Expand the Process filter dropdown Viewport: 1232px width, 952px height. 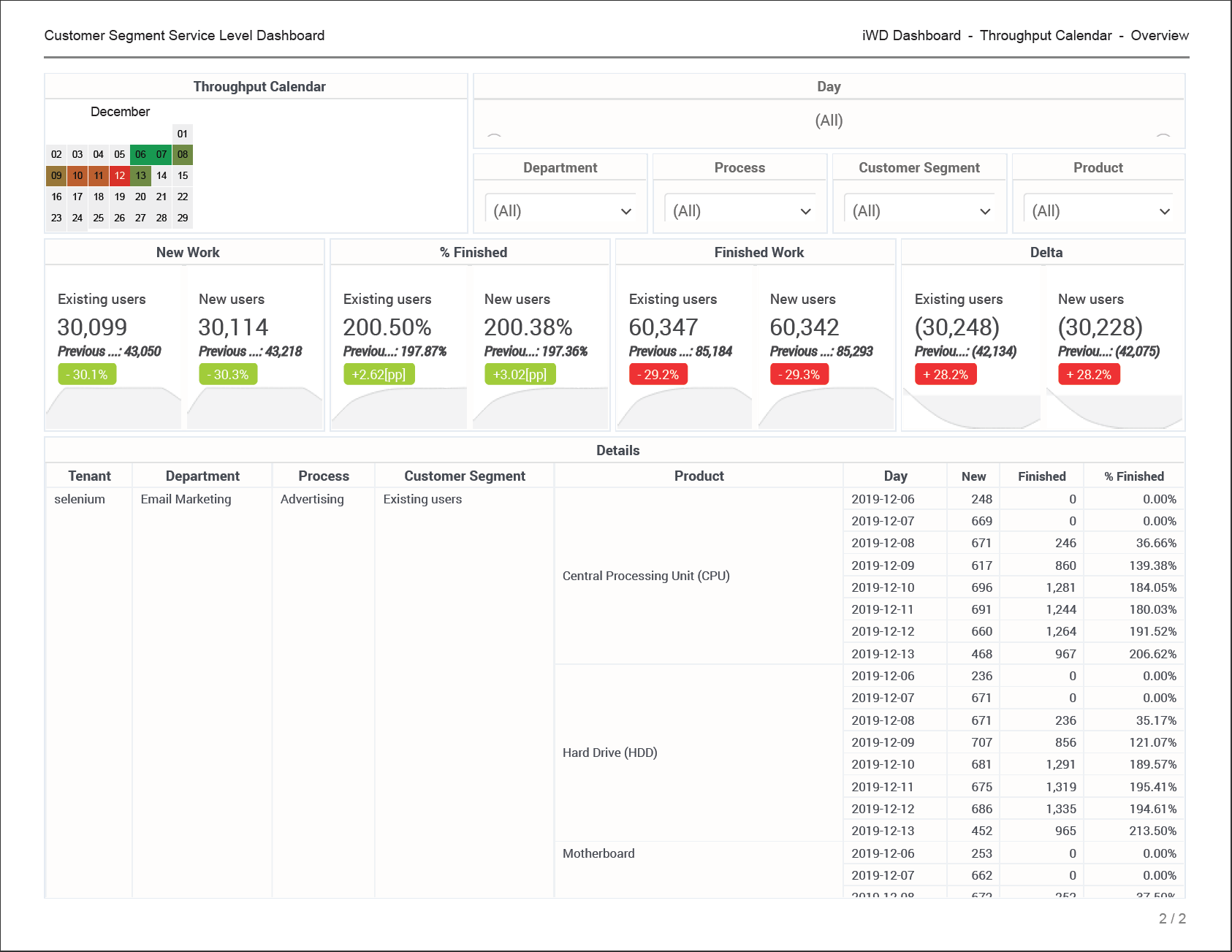[740, 211]
